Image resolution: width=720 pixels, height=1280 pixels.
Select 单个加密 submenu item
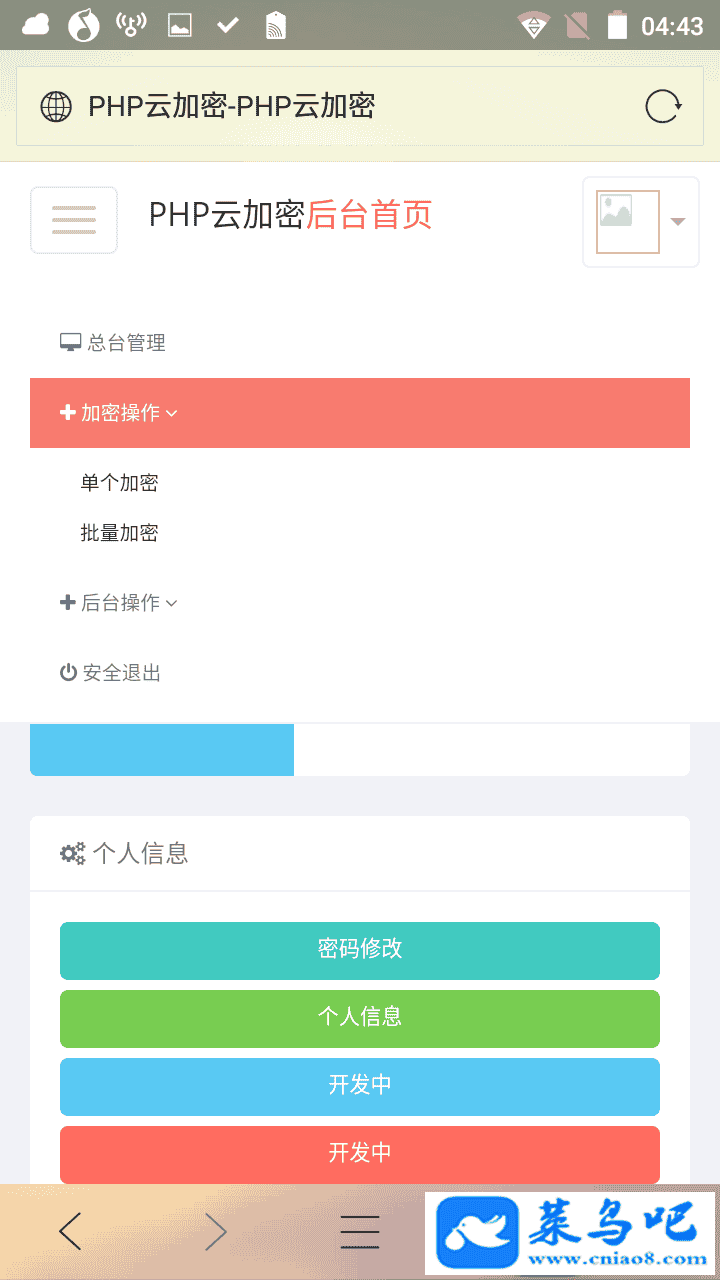pos(120,483)
